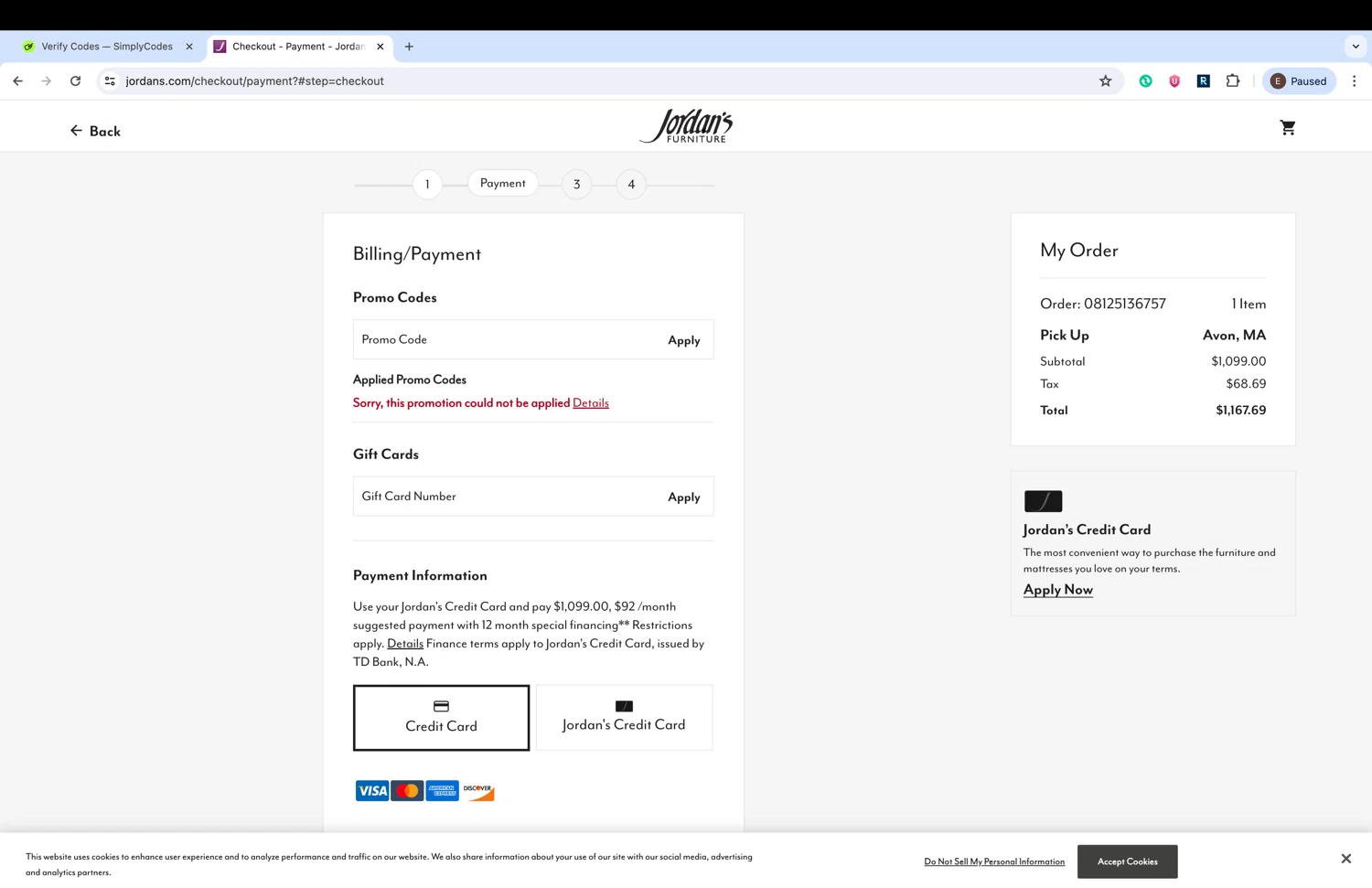Open a new browser tab

(409, 47)
